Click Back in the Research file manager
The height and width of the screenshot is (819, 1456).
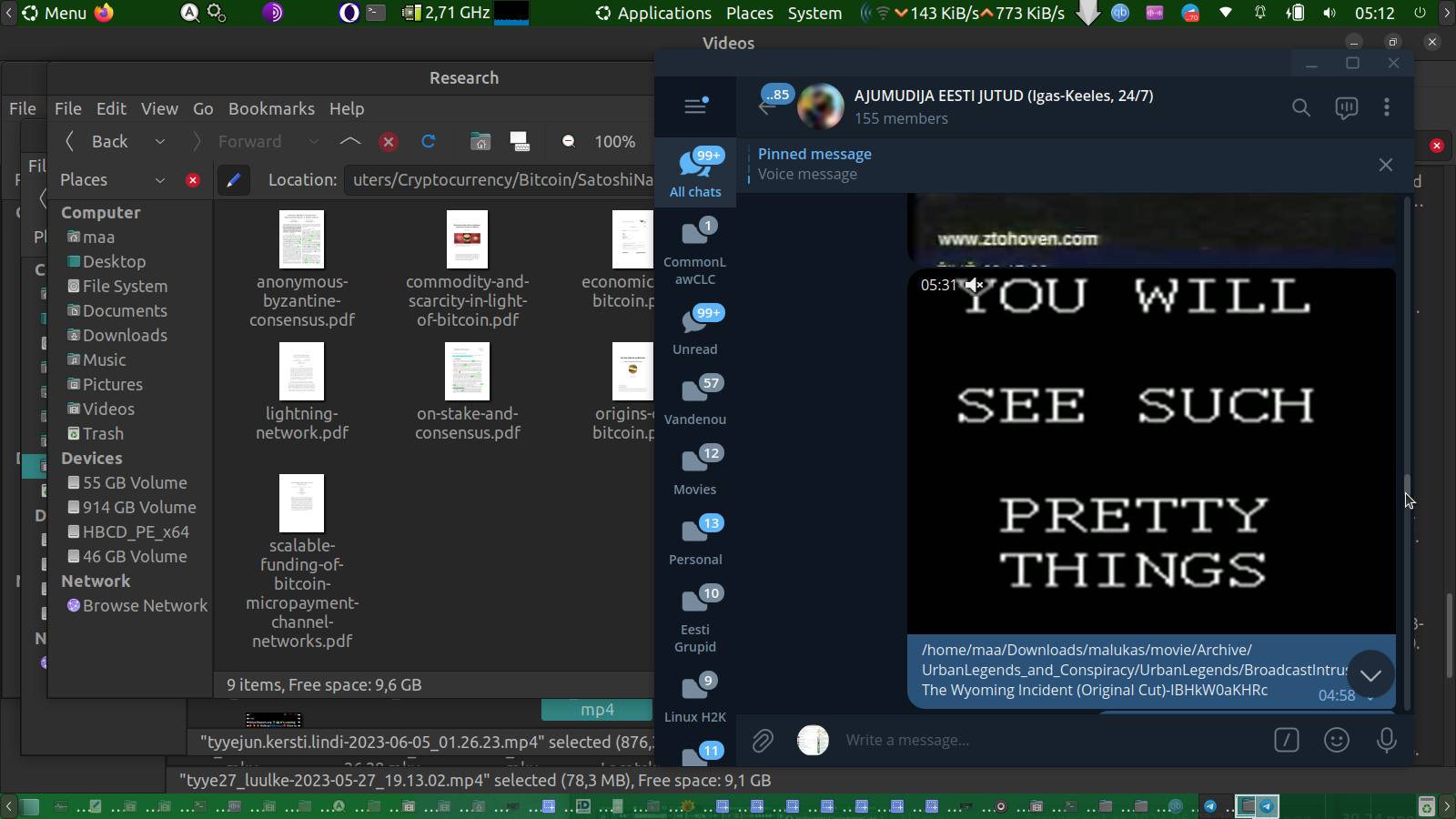click(97, 142)
